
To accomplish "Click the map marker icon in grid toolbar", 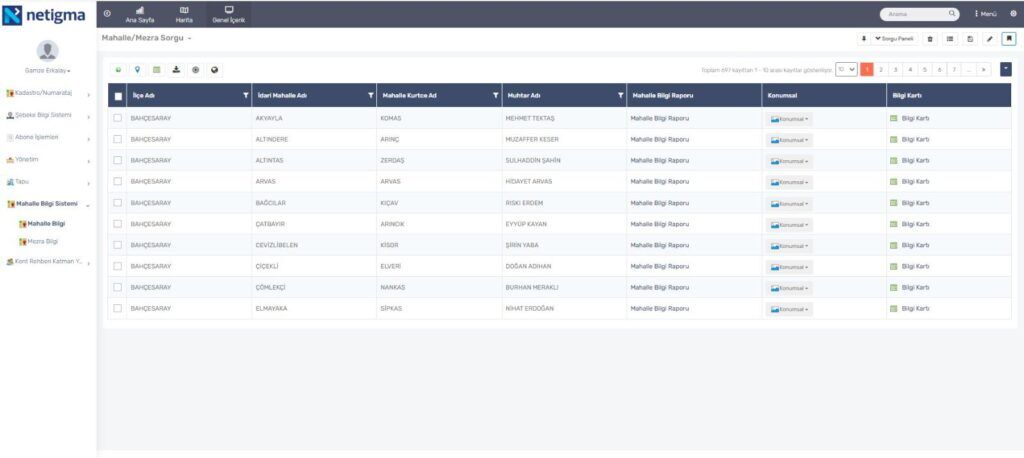I will coord(137,69).
